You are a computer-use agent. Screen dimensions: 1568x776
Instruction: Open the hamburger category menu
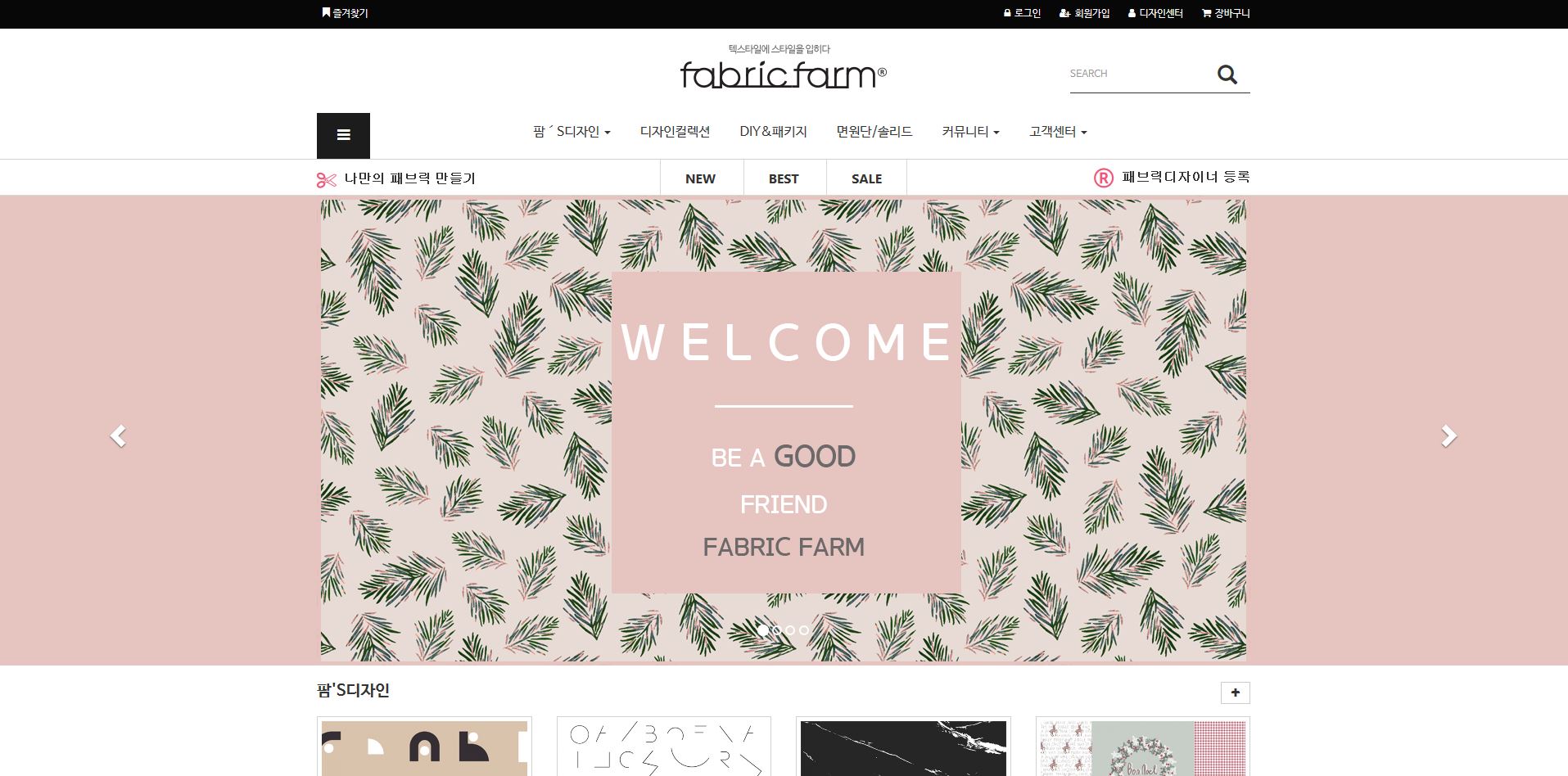343,136
